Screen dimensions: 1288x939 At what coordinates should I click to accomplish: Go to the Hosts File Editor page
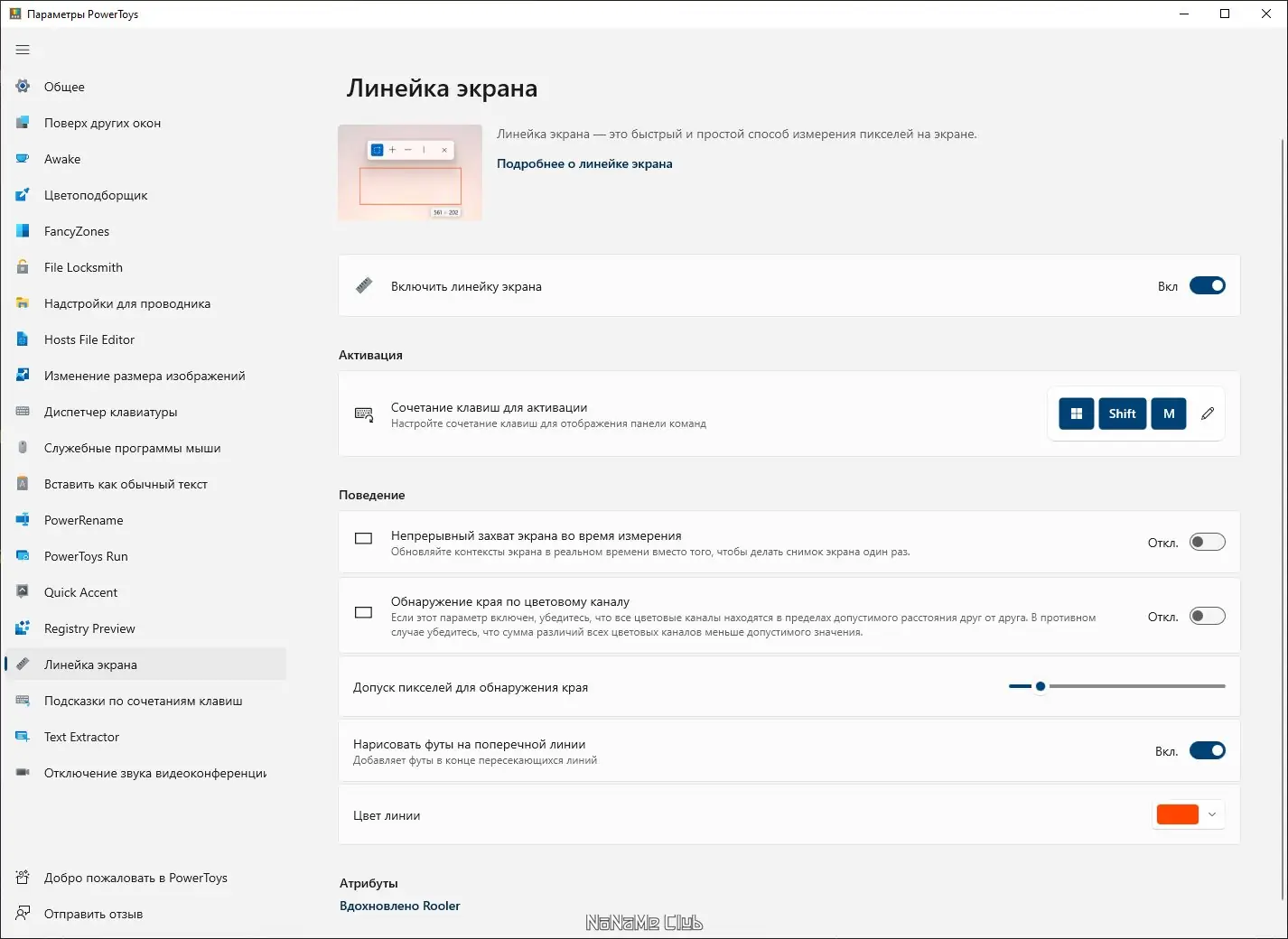(x=89, y=339)
